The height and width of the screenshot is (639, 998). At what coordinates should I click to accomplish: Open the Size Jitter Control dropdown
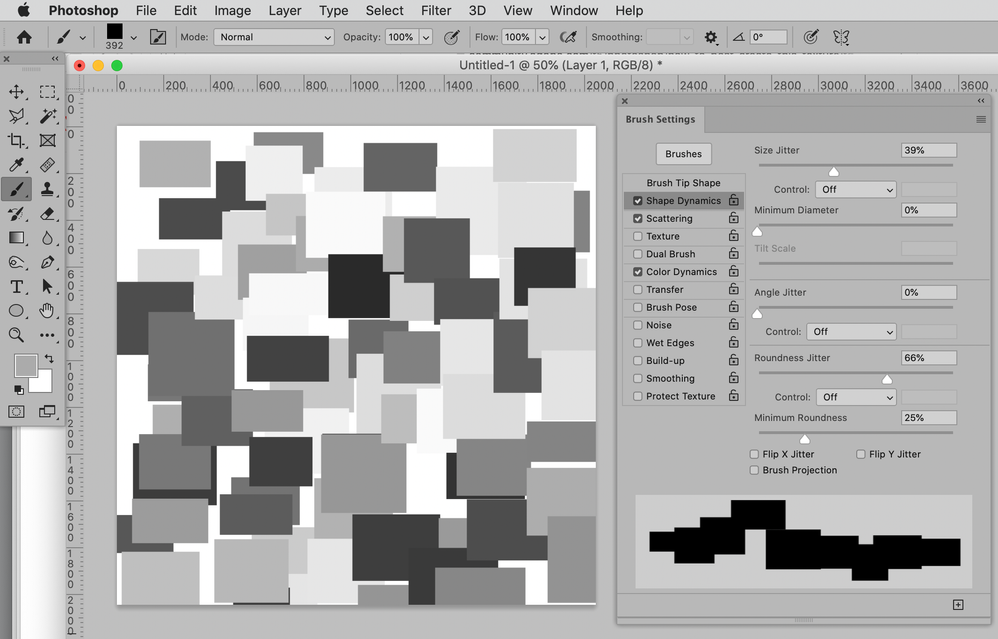[x=855, y=189]
